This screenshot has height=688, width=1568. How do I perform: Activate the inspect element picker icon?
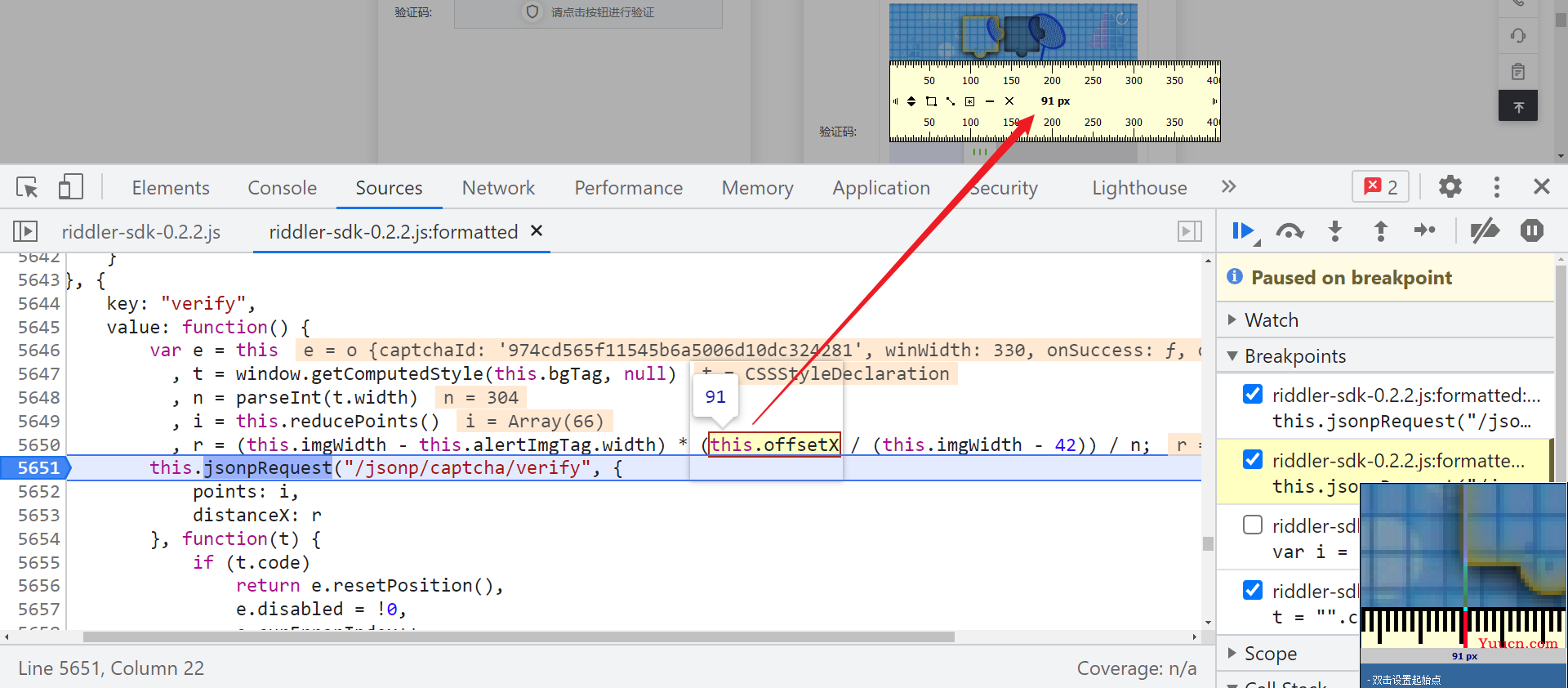tap(27, 187)
